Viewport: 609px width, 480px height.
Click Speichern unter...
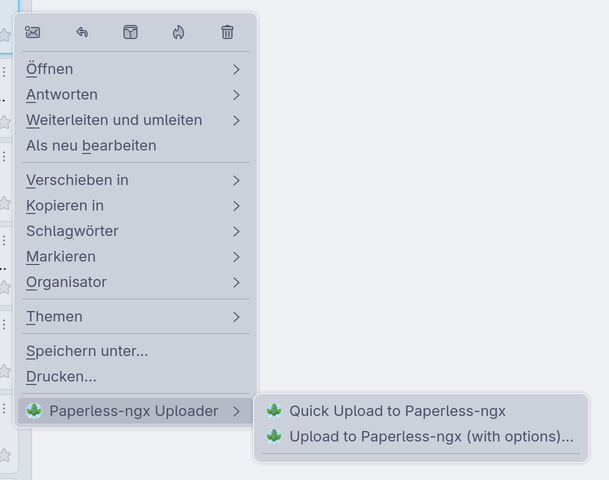tap(87, 351)
